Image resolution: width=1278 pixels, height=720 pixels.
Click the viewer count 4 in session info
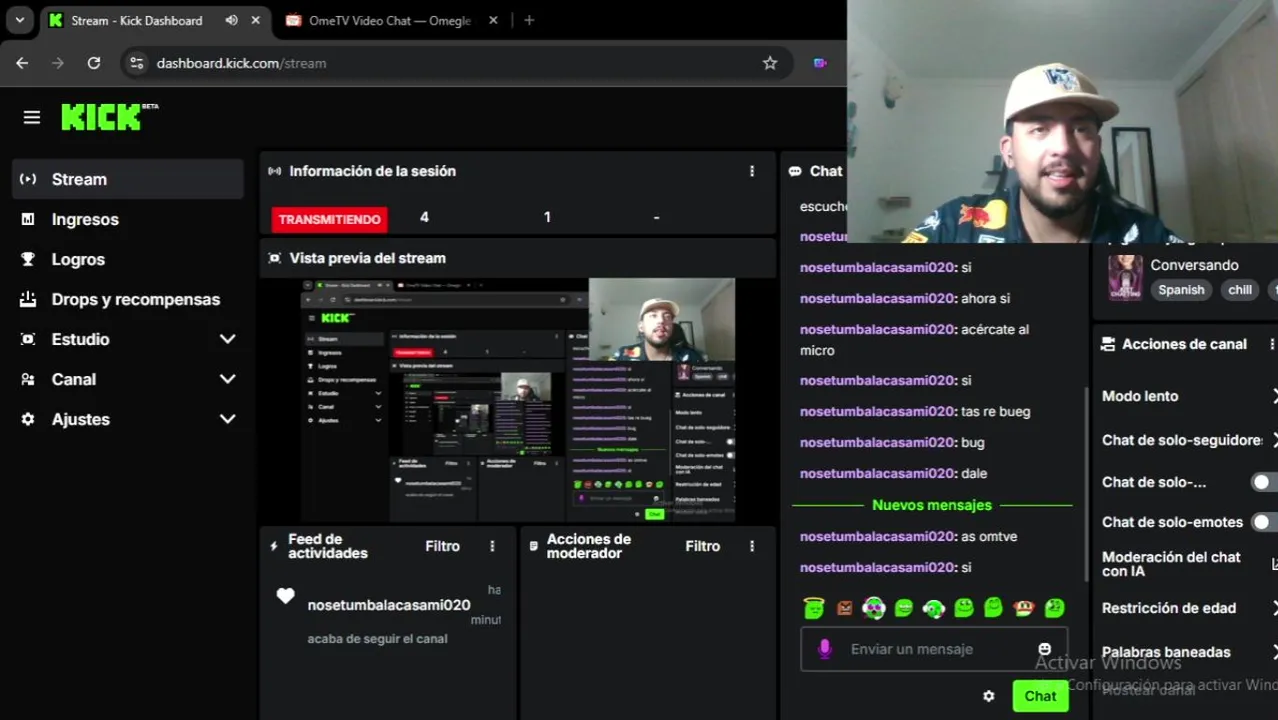tap(424, 217)
